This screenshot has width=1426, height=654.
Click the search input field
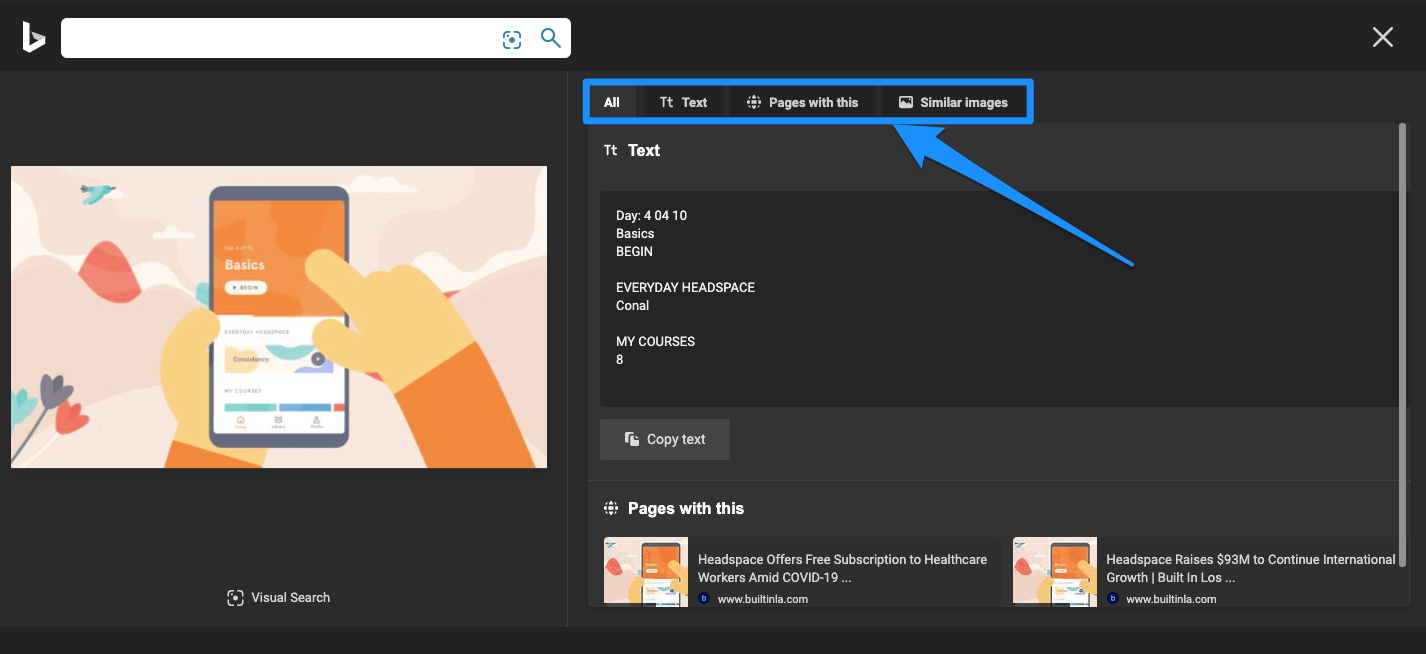pyautogui.click(x=280, y=38)
